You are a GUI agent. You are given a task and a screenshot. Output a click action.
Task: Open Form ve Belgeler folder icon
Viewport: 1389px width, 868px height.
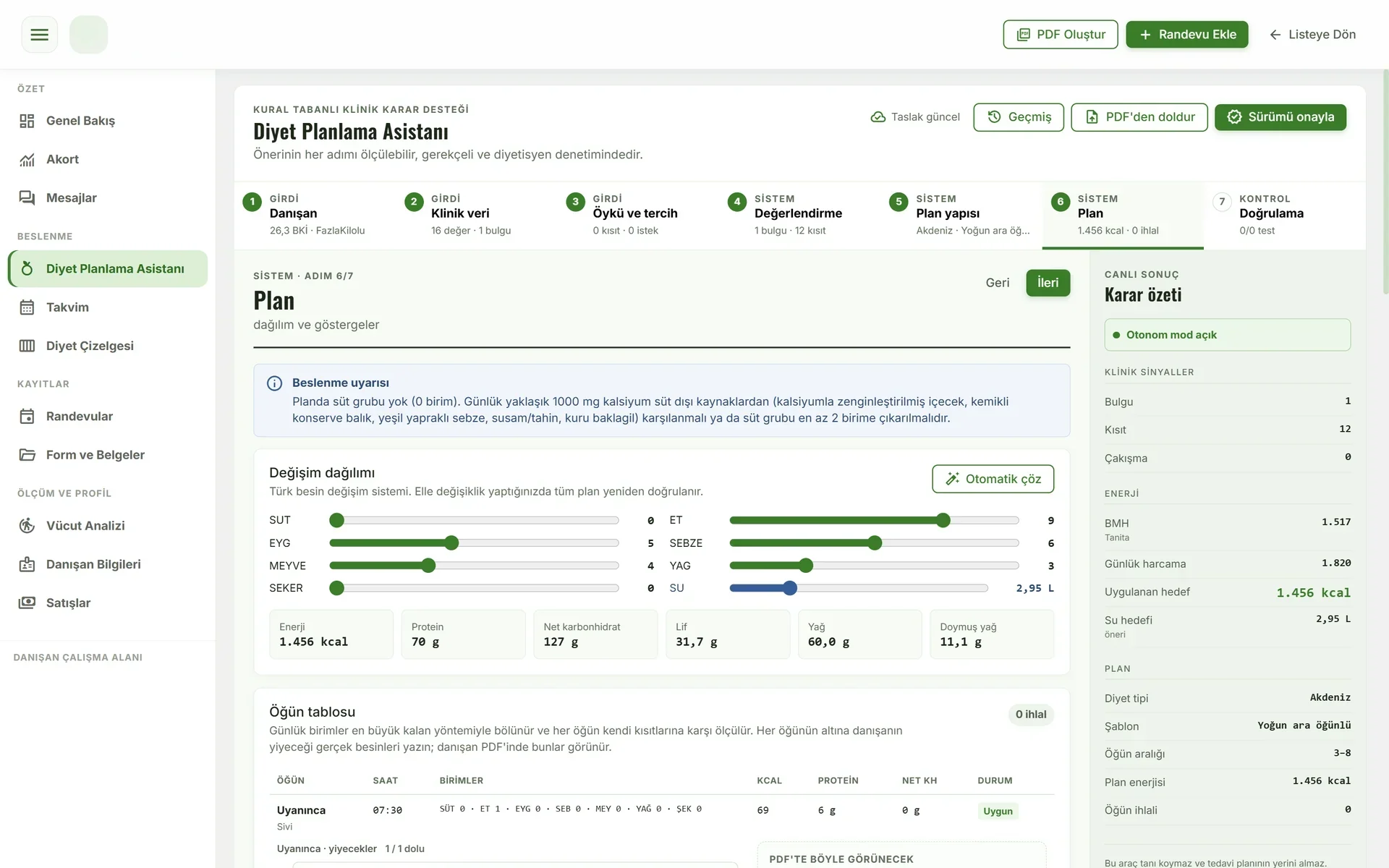pyautogui.click(x=27, y=455)
